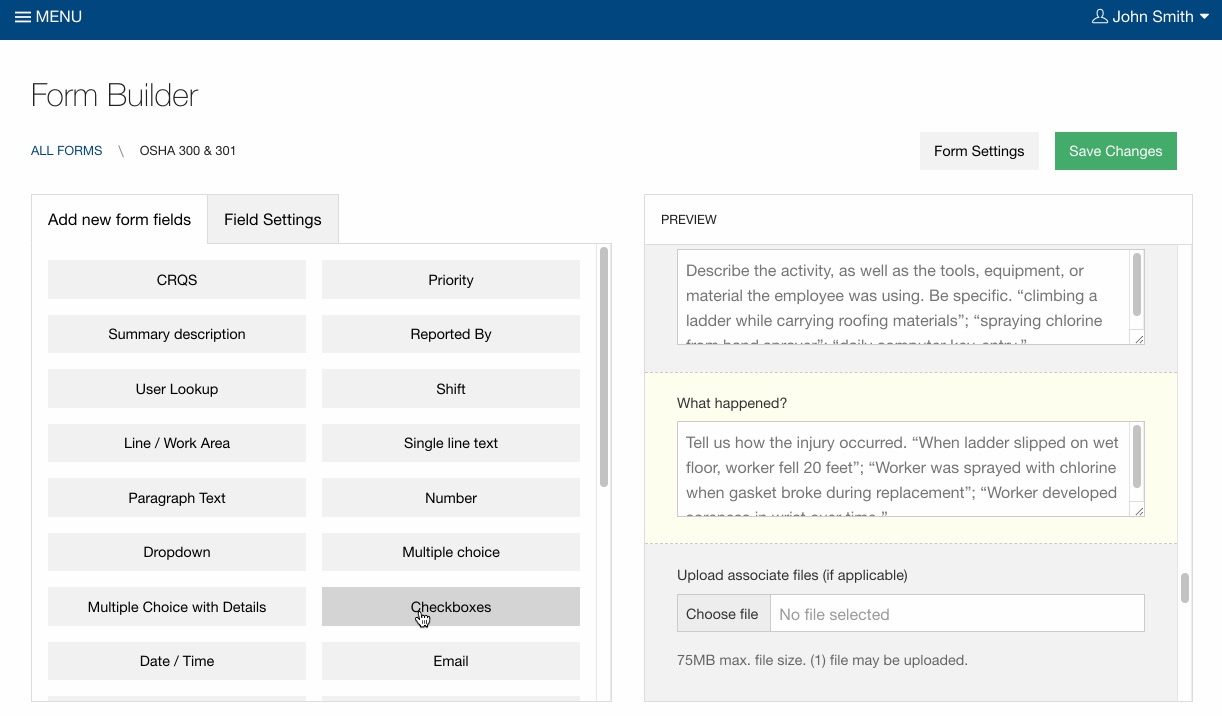This screenshot has height=716, width=1222.
Task: Click the Form Builder page heading
Action: click(x=115, y=95)
